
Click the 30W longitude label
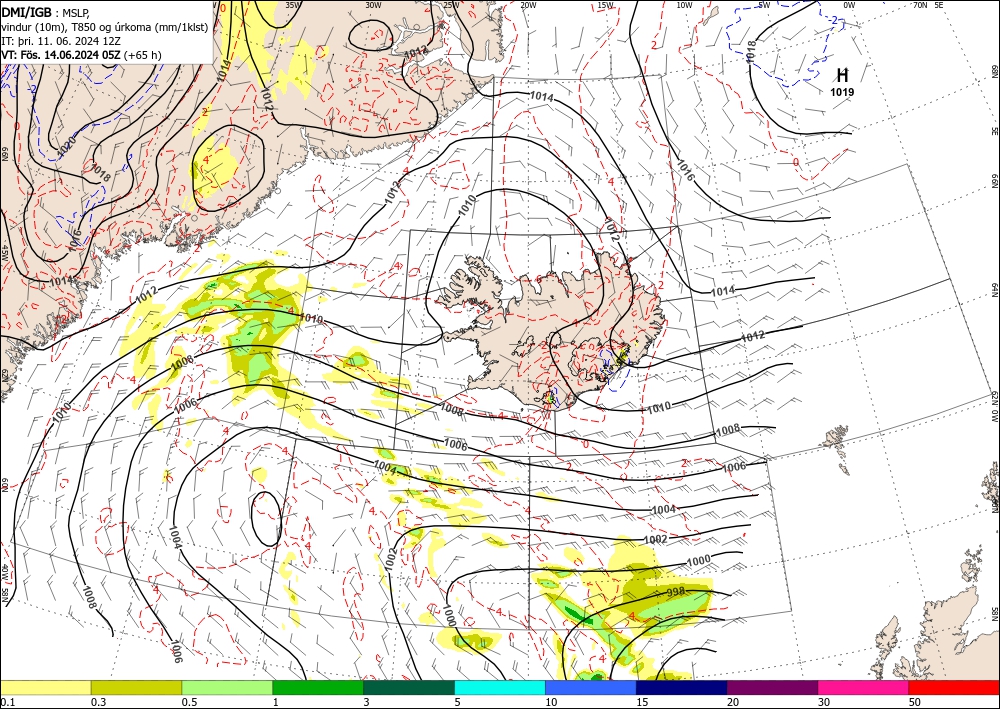tap(373, 5)
